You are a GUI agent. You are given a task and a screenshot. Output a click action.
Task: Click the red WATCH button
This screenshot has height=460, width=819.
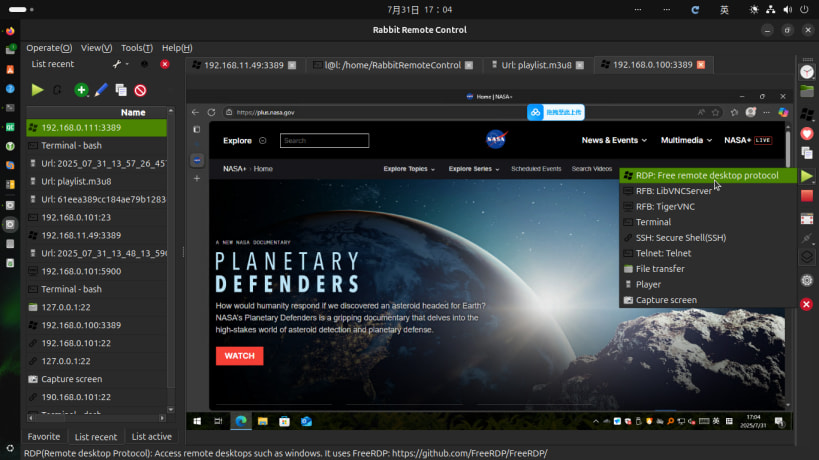click(240, 356)
